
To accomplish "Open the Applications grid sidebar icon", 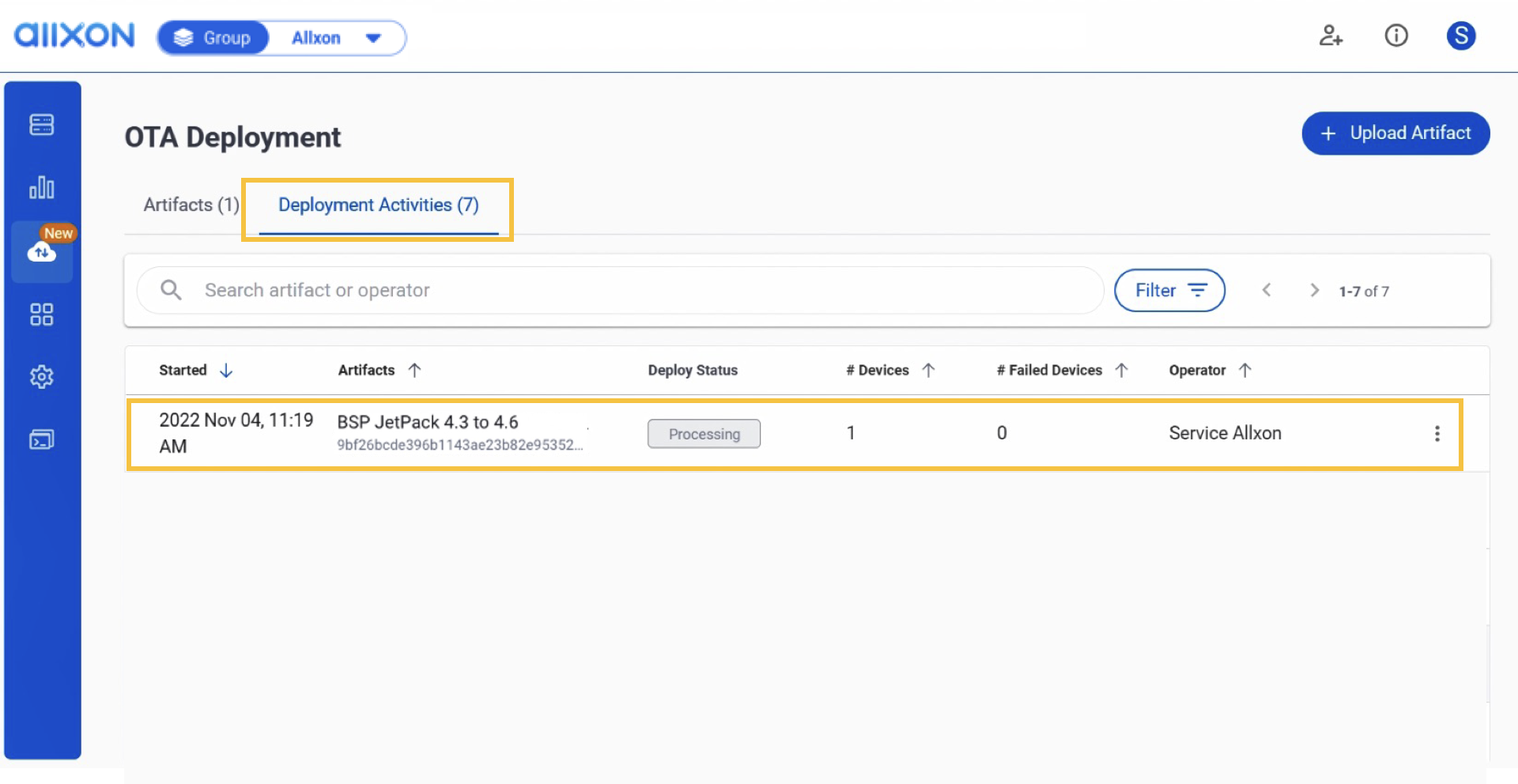I will click(x=42, y=315).
